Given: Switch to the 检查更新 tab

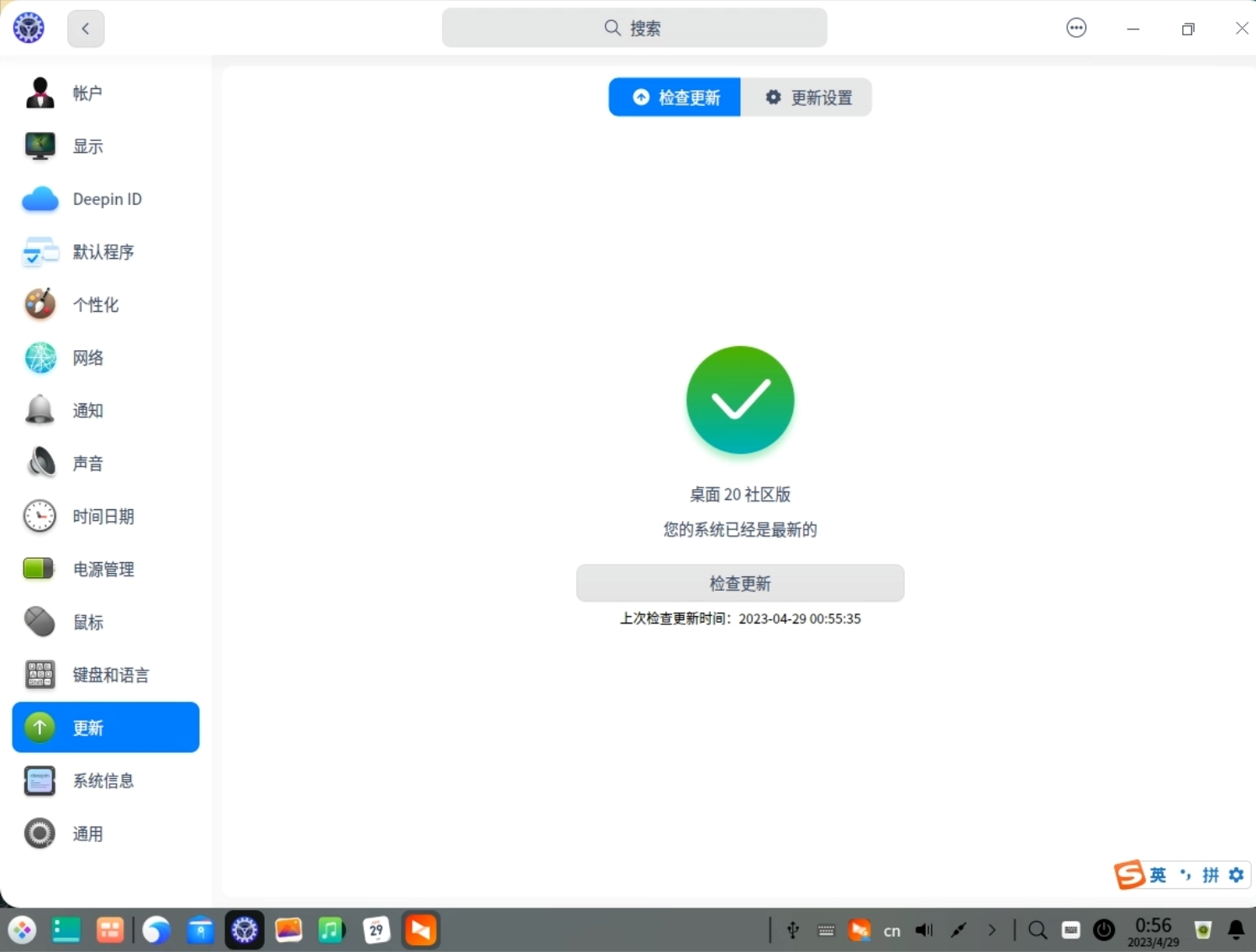Looking at the screenshot, I should tap(675, 97).
